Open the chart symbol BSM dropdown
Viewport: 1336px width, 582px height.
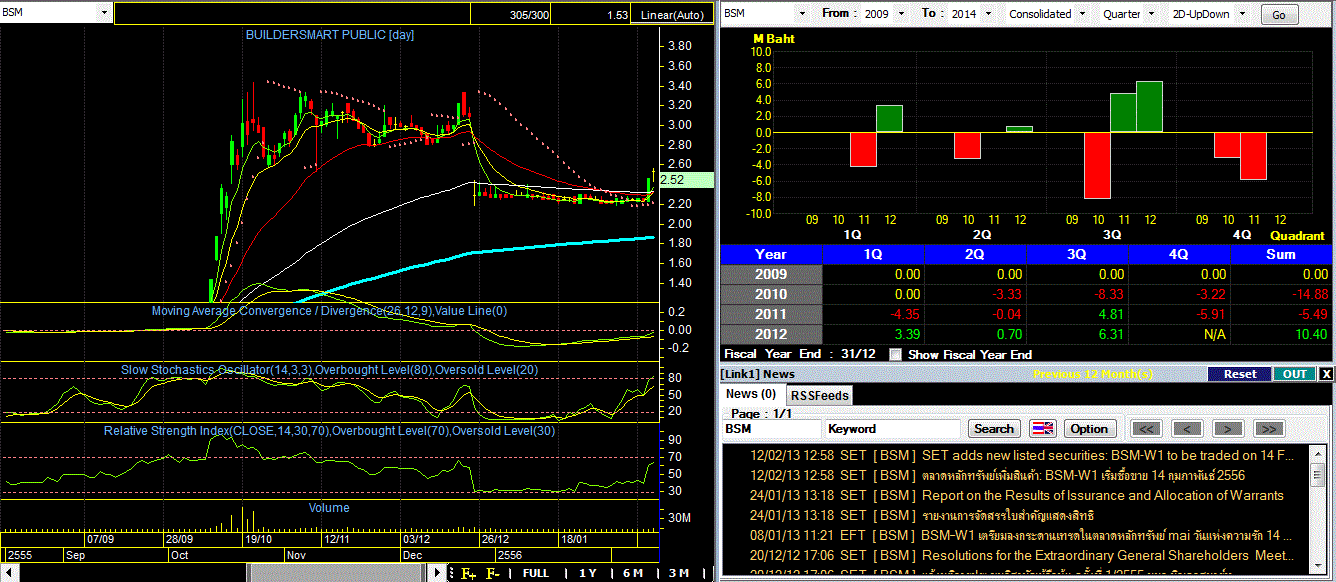pos(105,13)
